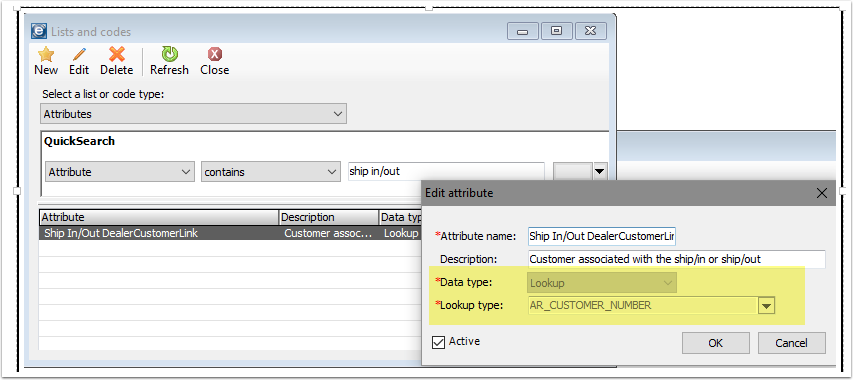Maximize the Lists and codes window
This screenshot has width=853, height=380.
556,31
